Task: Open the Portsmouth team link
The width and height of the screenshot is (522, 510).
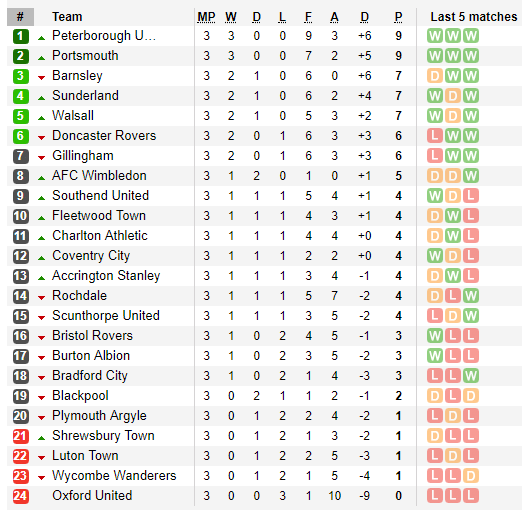Action: tap(85, 56)
